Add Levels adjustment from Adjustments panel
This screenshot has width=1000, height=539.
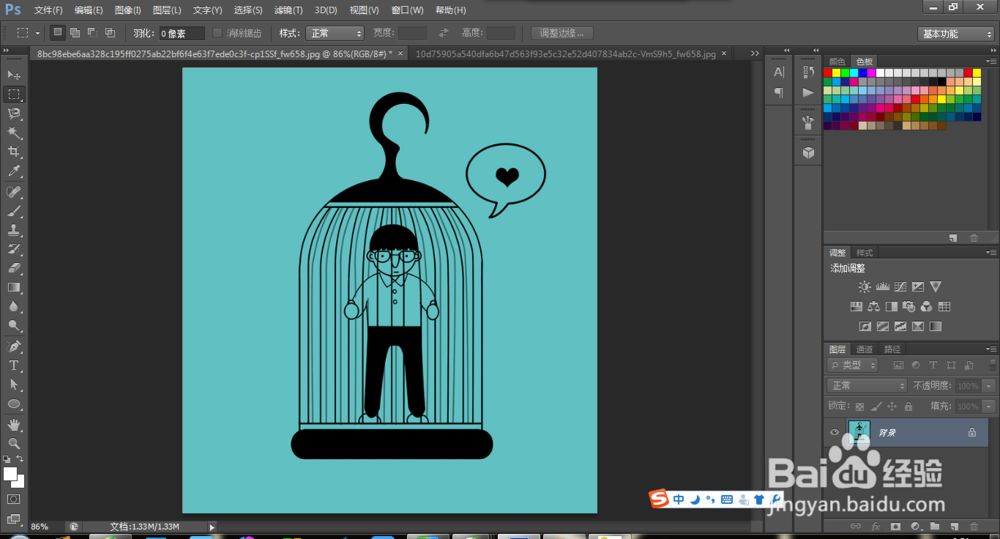pos(883,287)
